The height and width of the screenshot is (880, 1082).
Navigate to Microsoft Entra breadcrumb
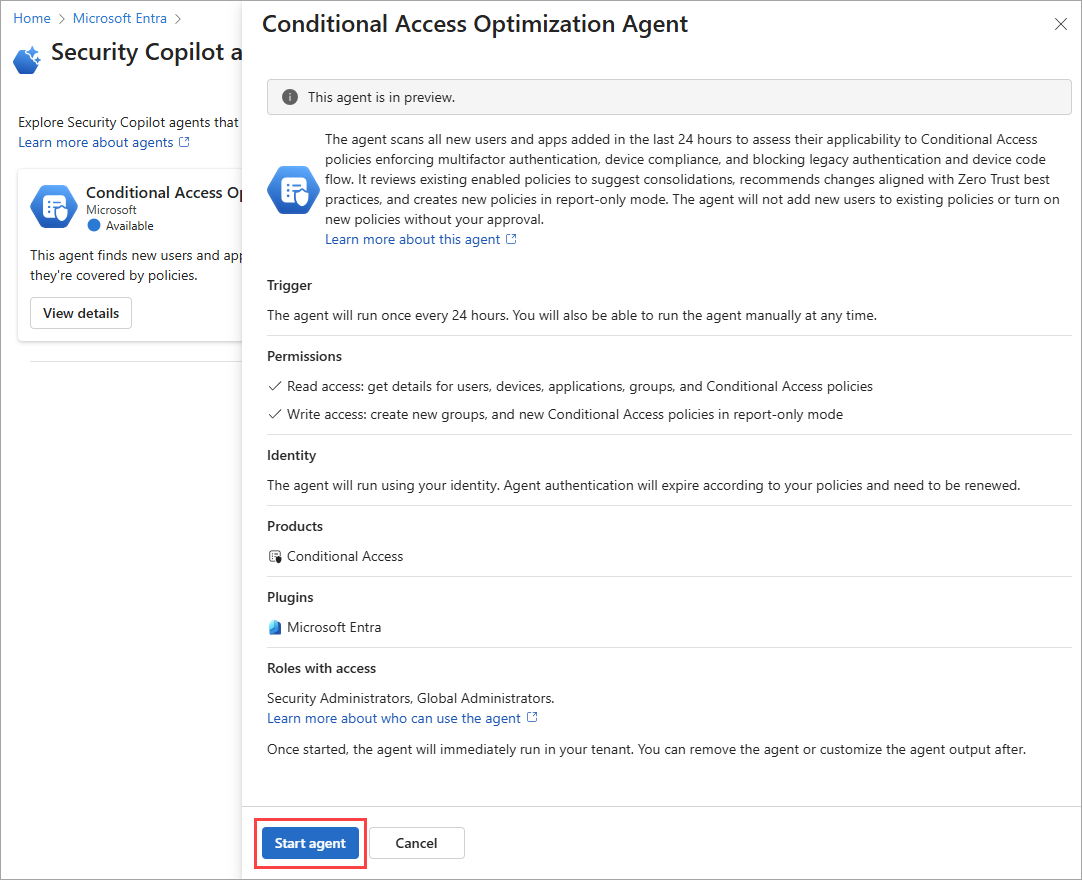point(119,19)
